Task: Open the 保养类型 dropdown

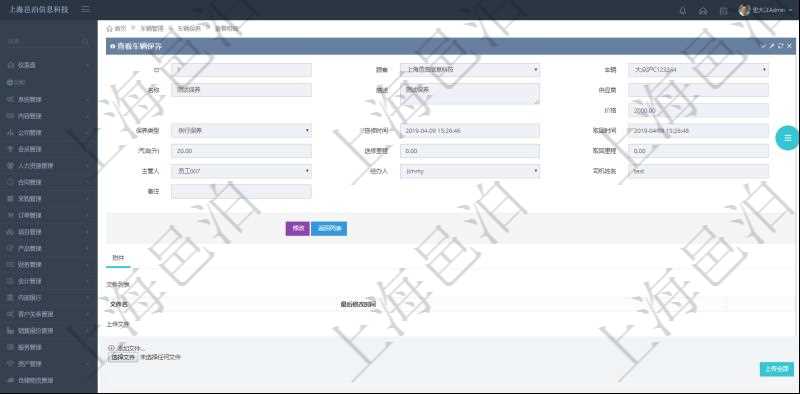Action: (241, 131)
